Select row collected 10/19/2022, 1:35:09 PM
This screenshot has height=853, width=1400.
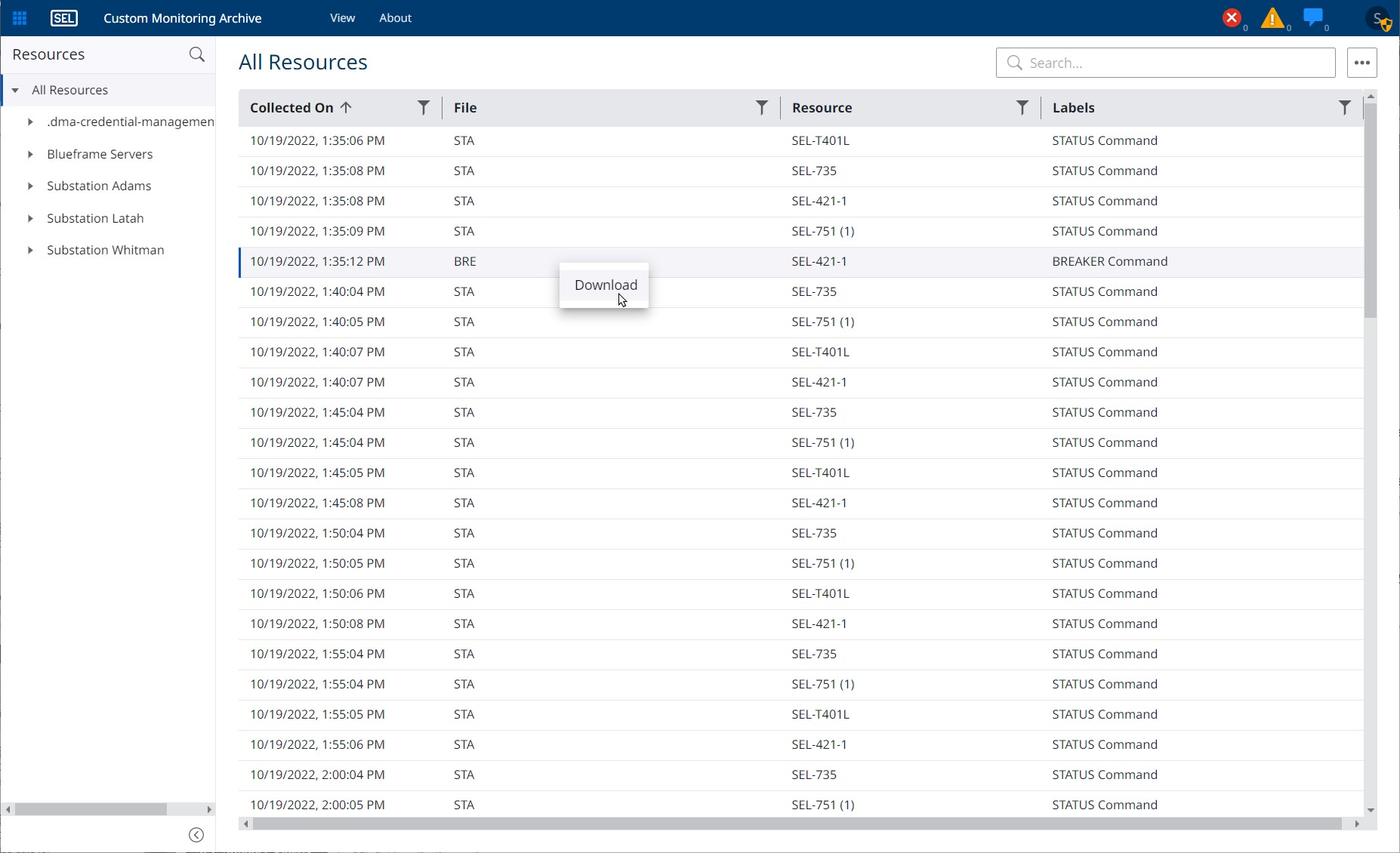click(801, 231)
